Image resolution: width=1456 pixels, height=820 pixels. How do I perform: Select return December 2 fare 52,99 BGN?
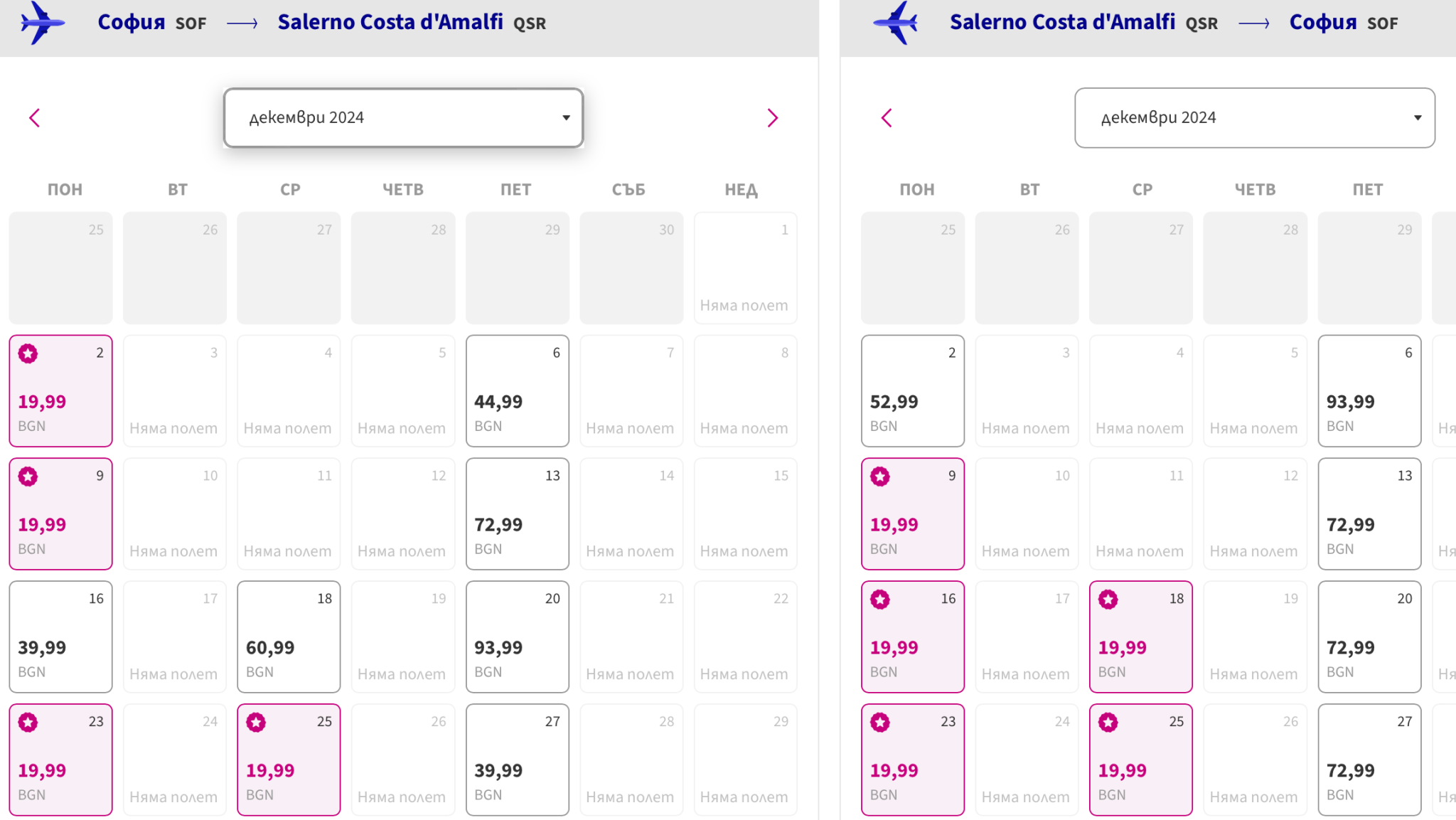(x=913, y=391)
